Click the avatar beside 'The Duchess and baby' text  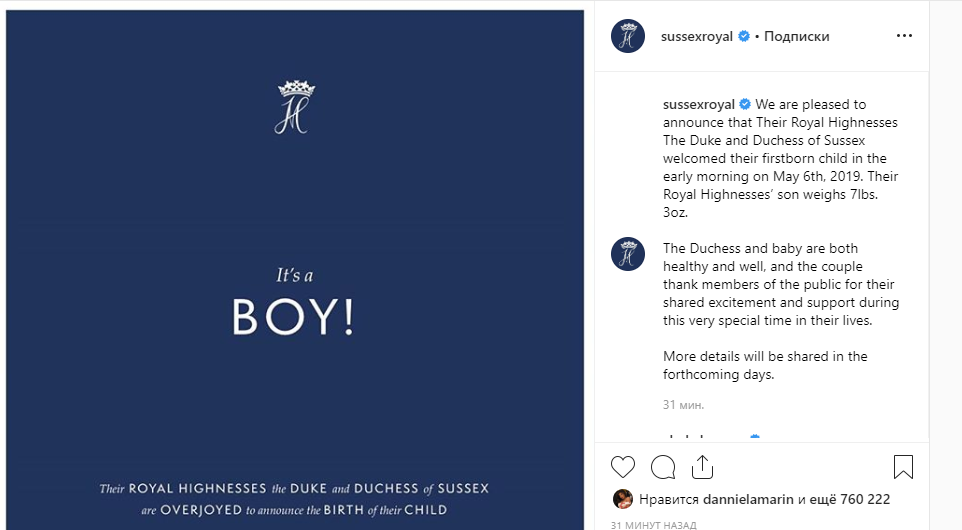pyautogui.click(x=628, y=254)
